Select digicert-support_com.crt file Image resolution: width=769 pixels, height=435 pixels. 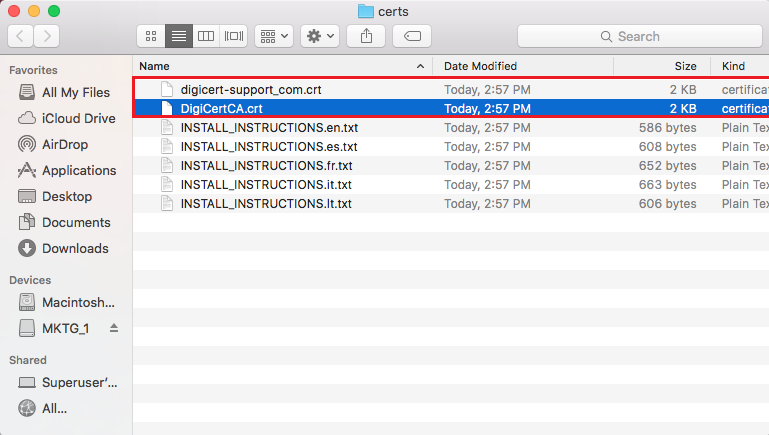pos(250,89)
